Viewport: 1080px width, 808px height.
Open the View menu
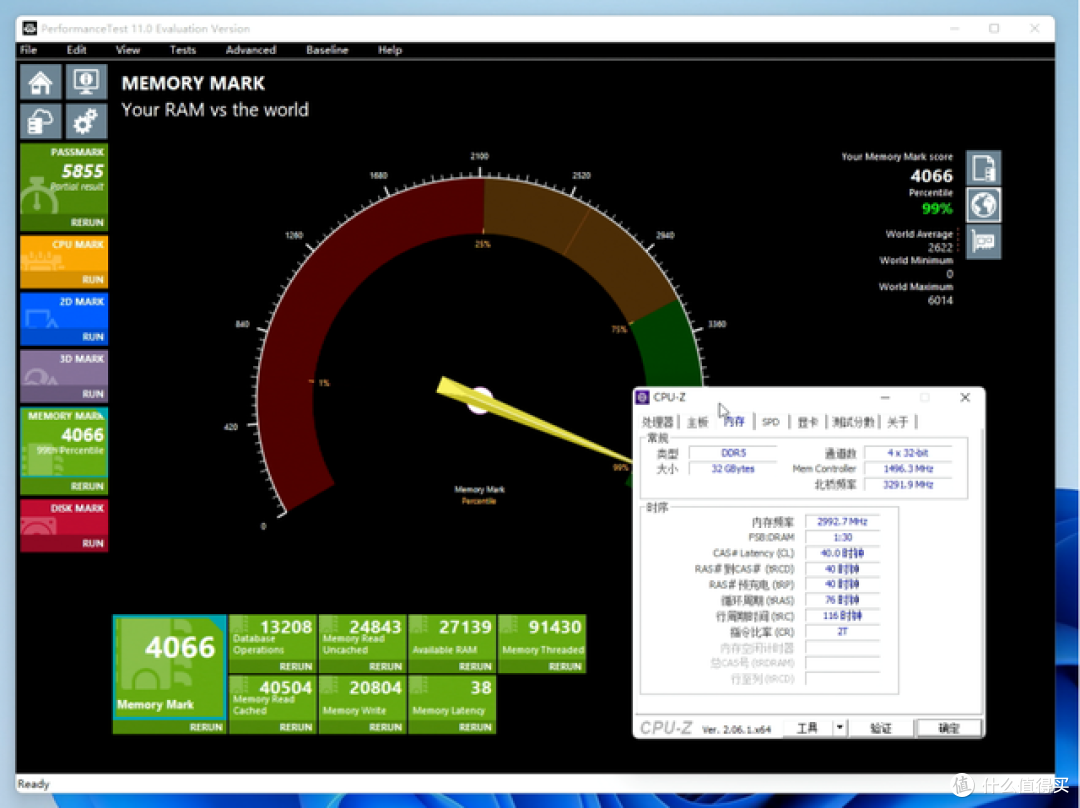coord(128,50)
